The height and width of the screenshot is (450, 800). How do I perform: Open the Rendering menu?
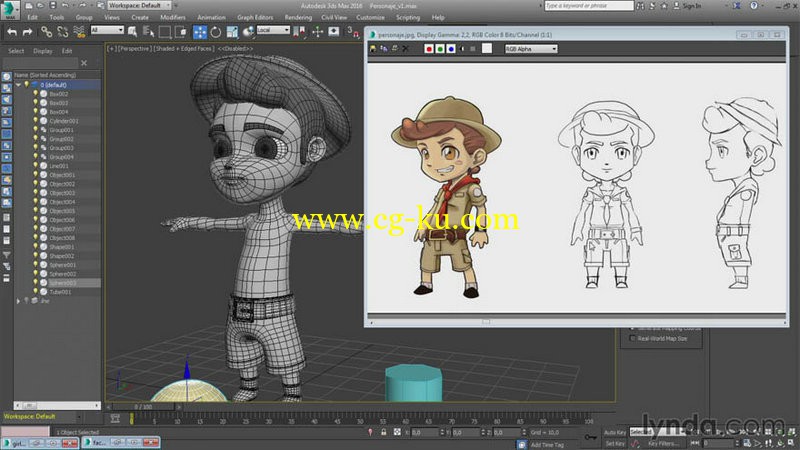click(298, 17)
